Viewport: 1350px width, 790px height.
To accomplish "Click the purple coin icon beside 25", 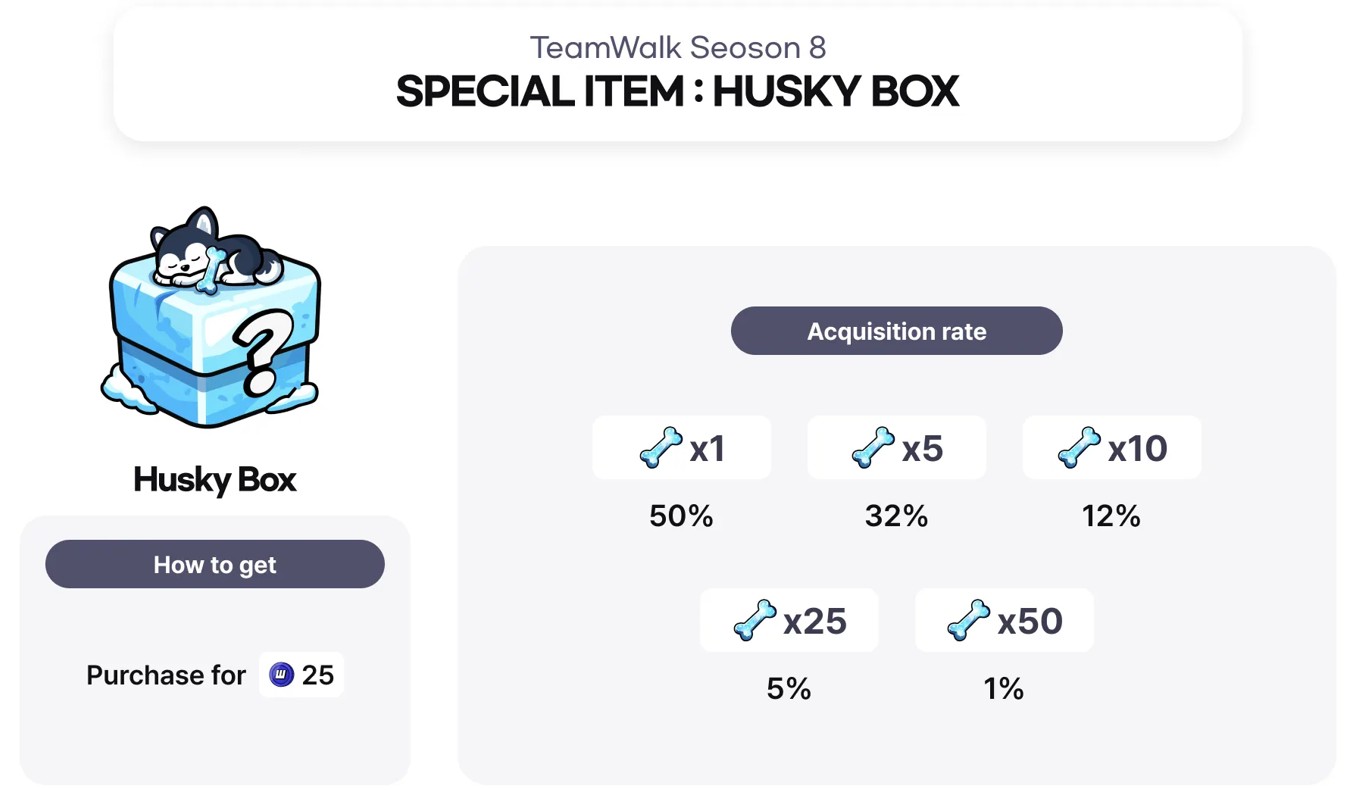I will 281,675.
